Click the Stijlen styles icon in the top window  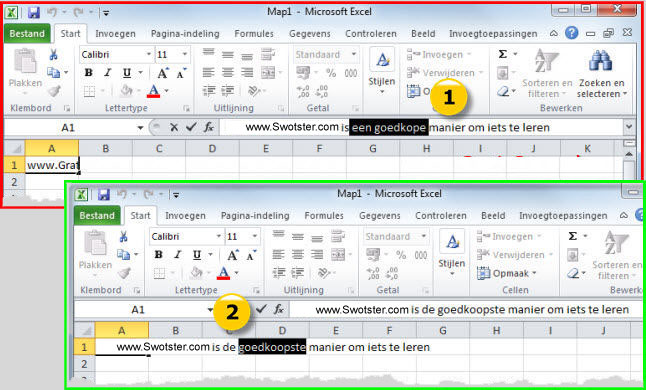(382, 60)
